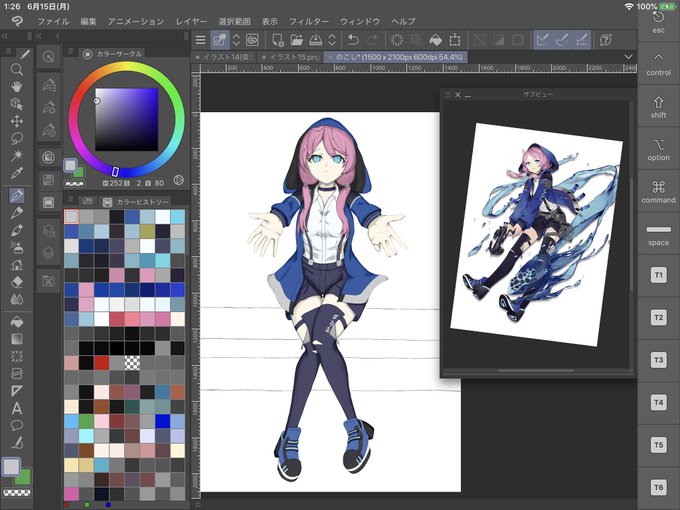Image resolution: width=680 pixels, height=510 pixels.
Task: Choose the Lasso selection tool
Action: tap(16, 138)
